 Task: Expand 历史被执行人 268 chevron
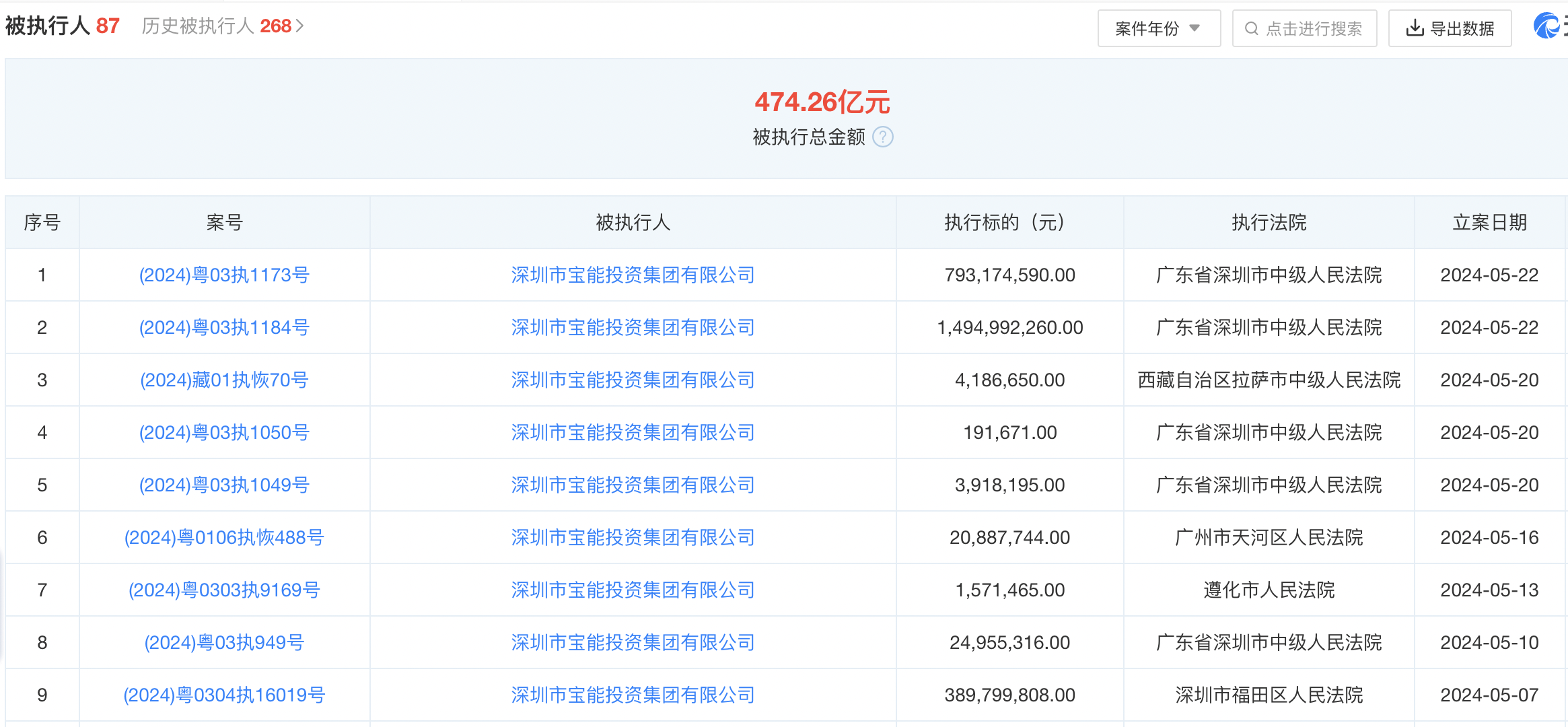[x=300, y=26]
